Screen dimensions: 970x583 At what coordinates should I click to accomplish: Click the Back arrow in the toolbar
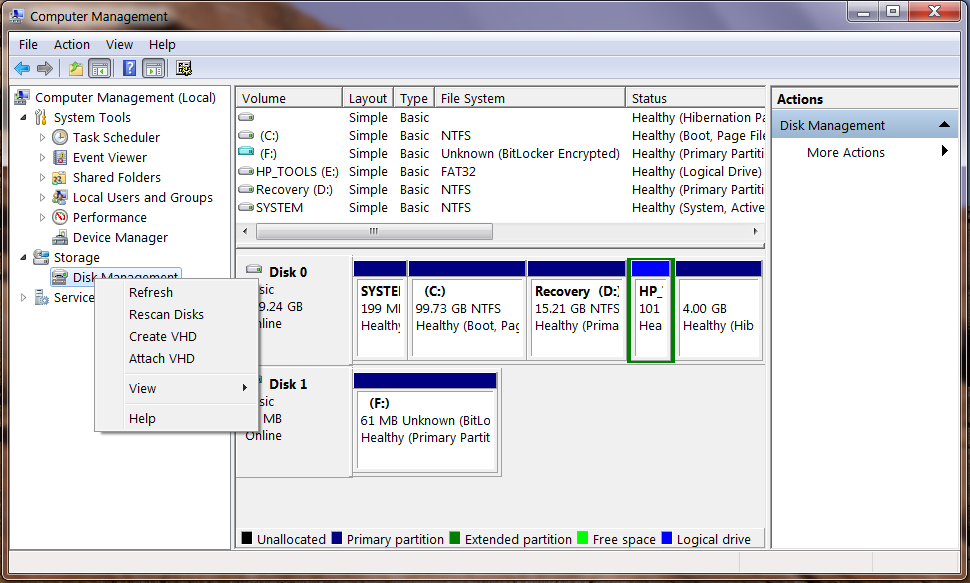pyautogui.click(x=21, y=68)
